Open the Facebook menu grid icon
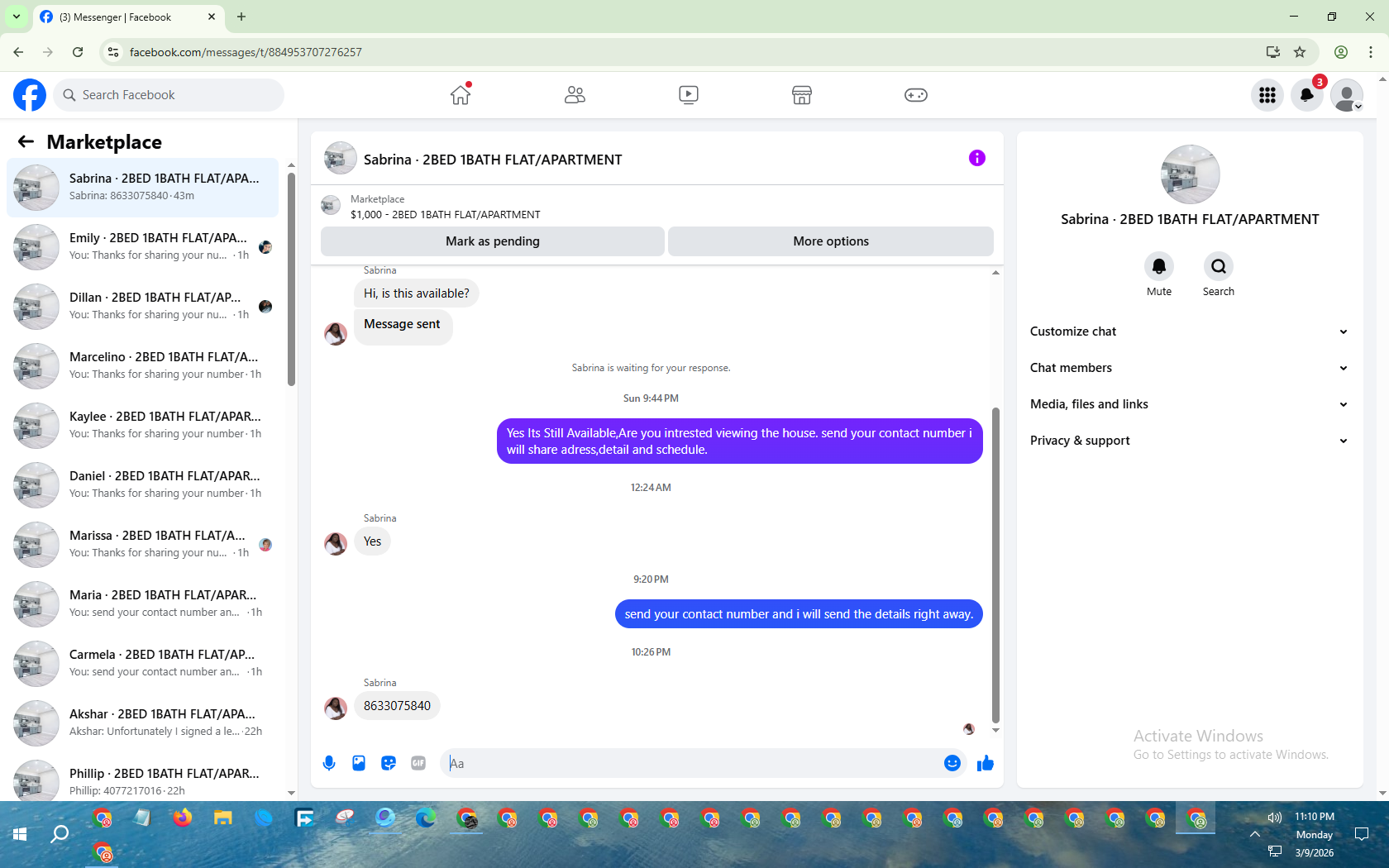The image size is (1389, 868). point(1267,95)
